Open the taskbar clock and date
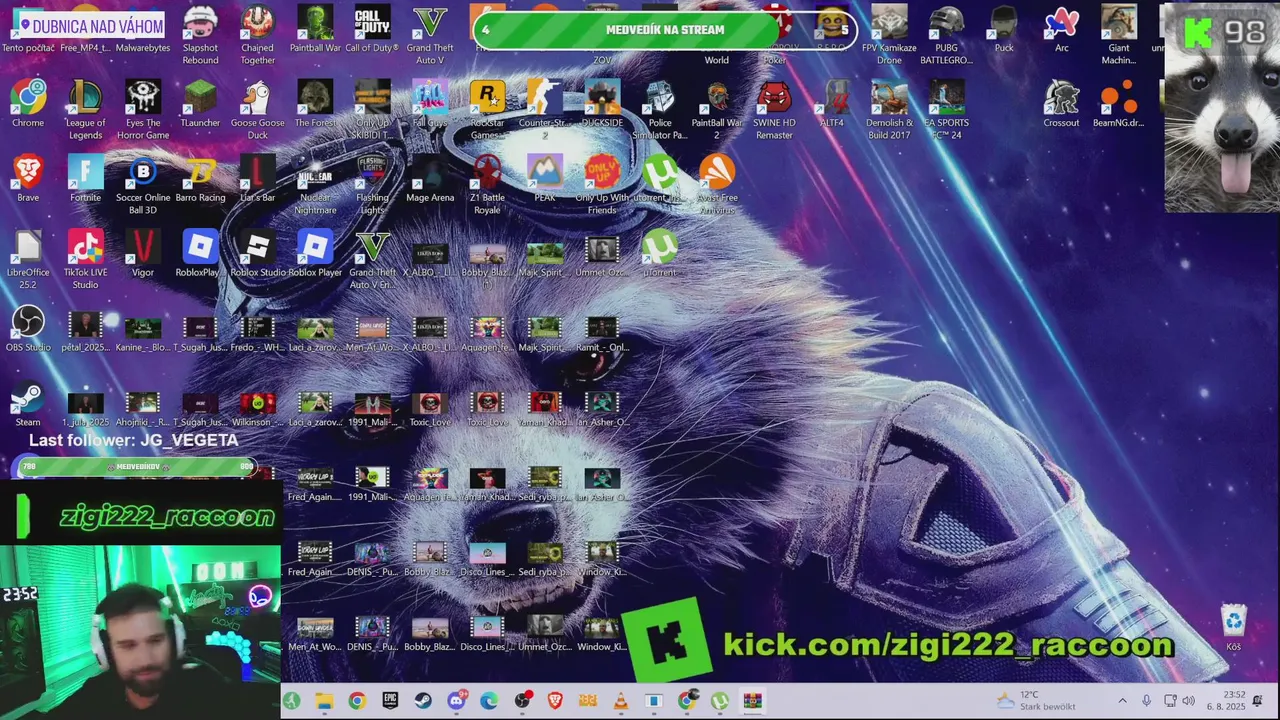The width and height of the screenshot is (1280, 720). (1225, 701)
